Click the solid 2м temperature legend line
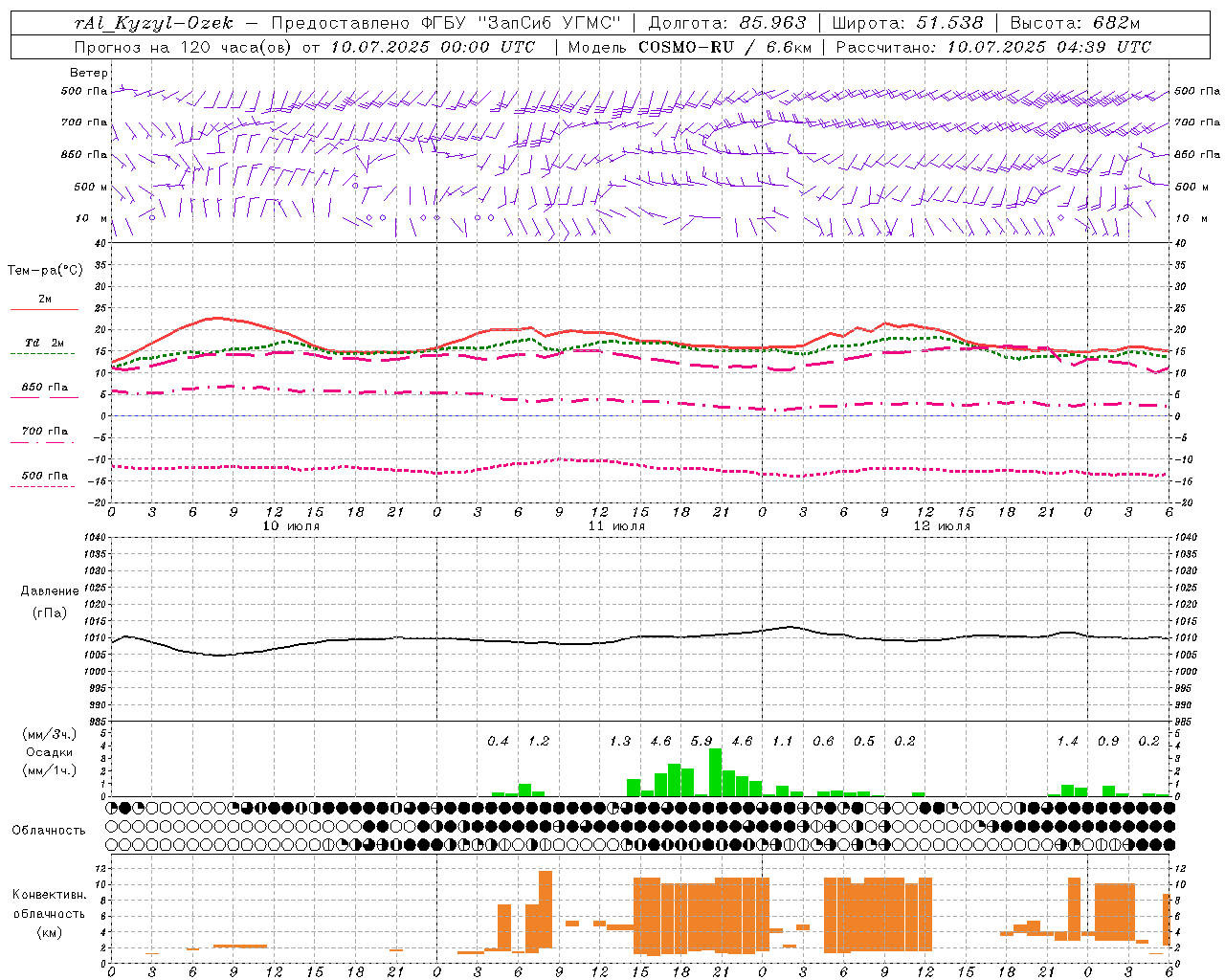 tap(44, 310)
